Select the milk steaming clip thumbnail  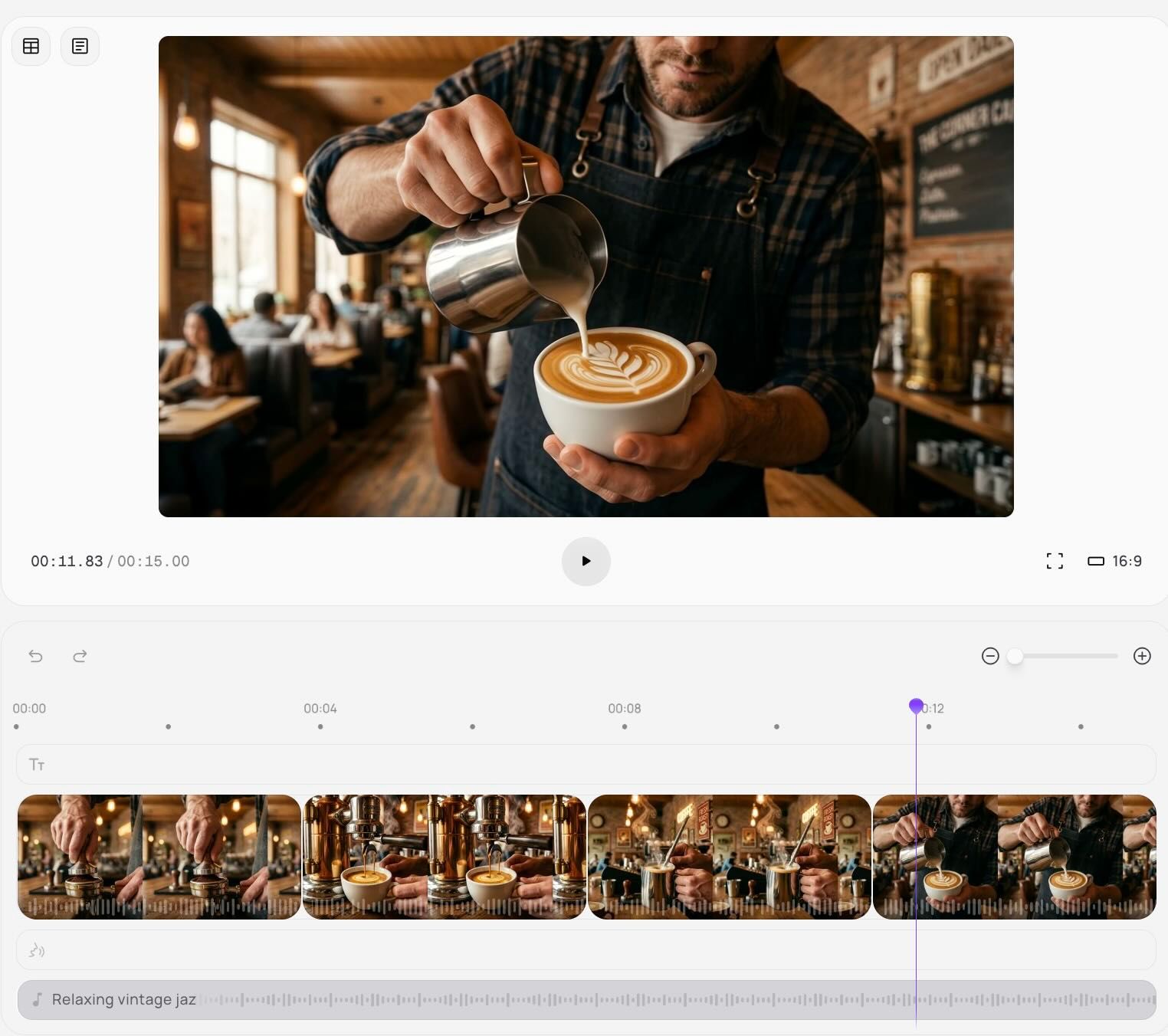[729, 856]
